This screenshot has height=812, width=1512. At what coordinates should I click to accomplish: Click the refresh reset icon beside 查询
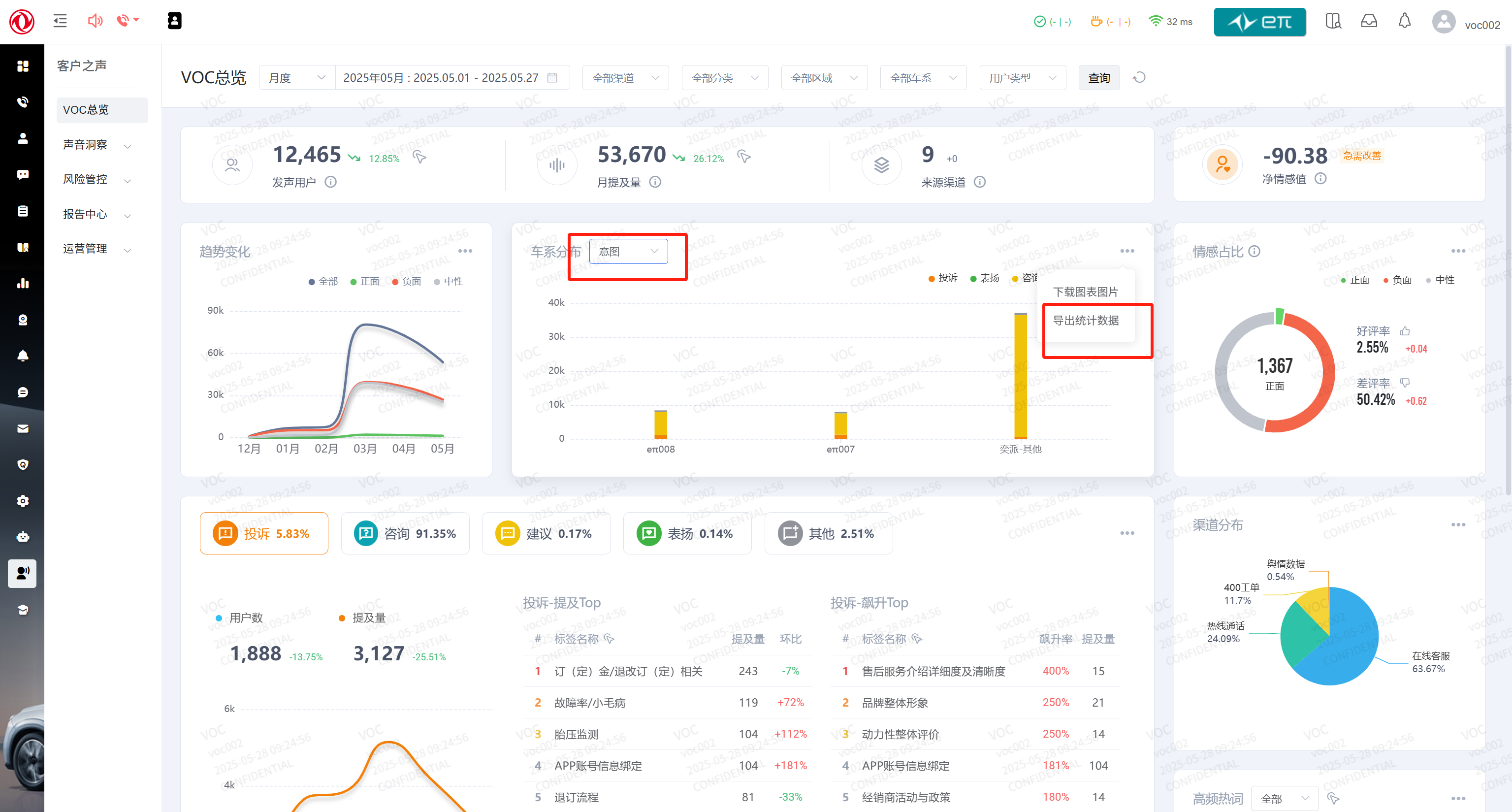(x=1139, y=77)
